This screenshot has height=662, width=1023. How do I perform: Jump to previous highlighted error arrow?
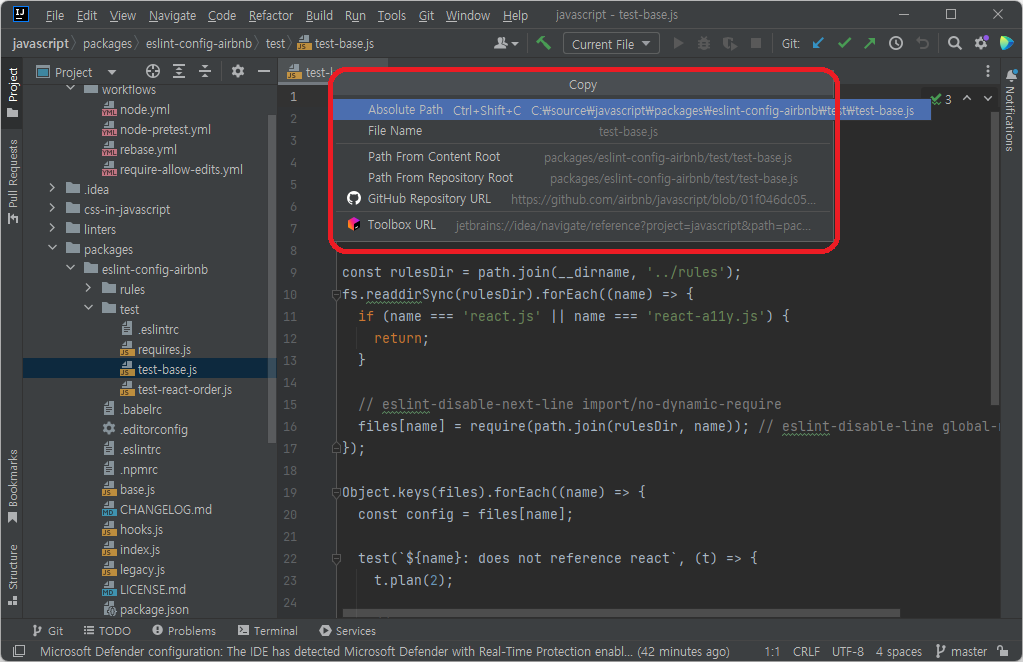(967, 98)
